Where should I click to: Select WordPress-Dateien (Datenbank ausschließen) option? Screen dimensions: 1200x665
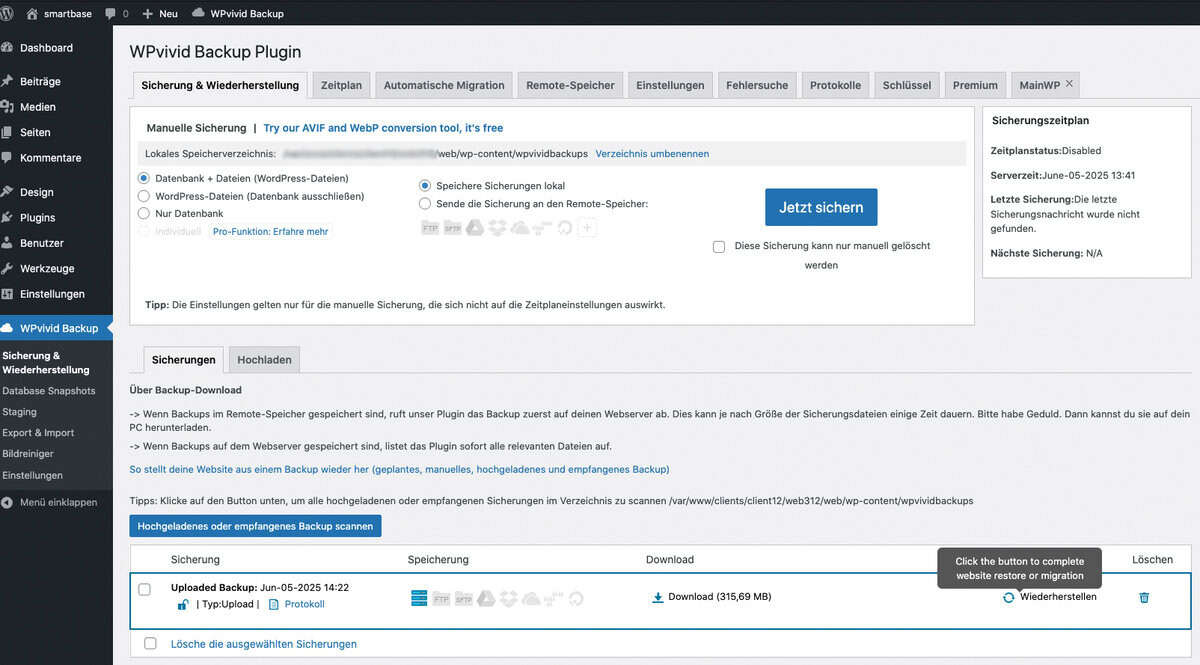pyautogui.click(x=144, y=196)
